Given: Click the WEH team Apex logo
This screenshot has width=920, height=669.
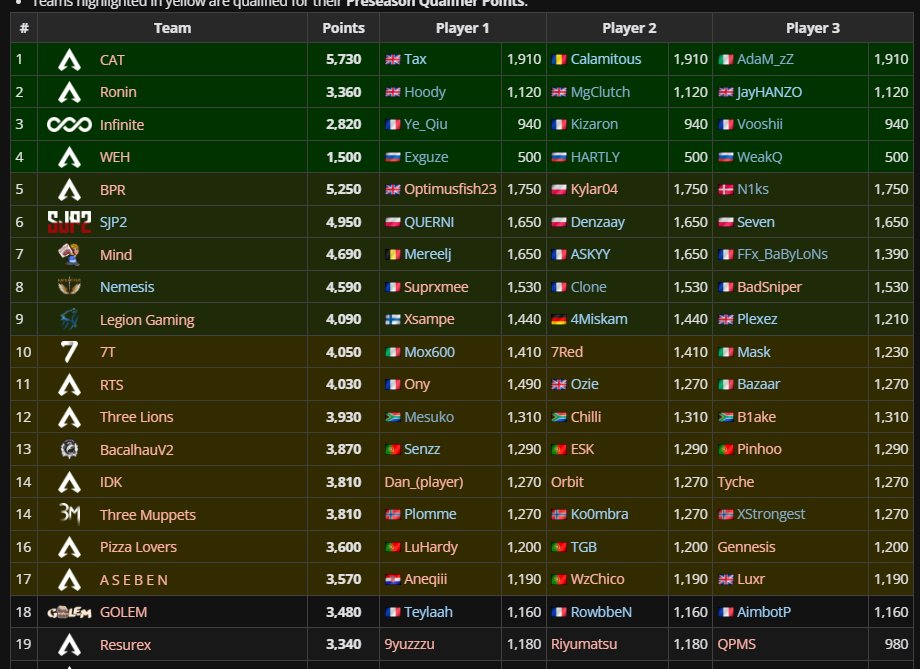Looking at the screenshot, I should (69, 157).
